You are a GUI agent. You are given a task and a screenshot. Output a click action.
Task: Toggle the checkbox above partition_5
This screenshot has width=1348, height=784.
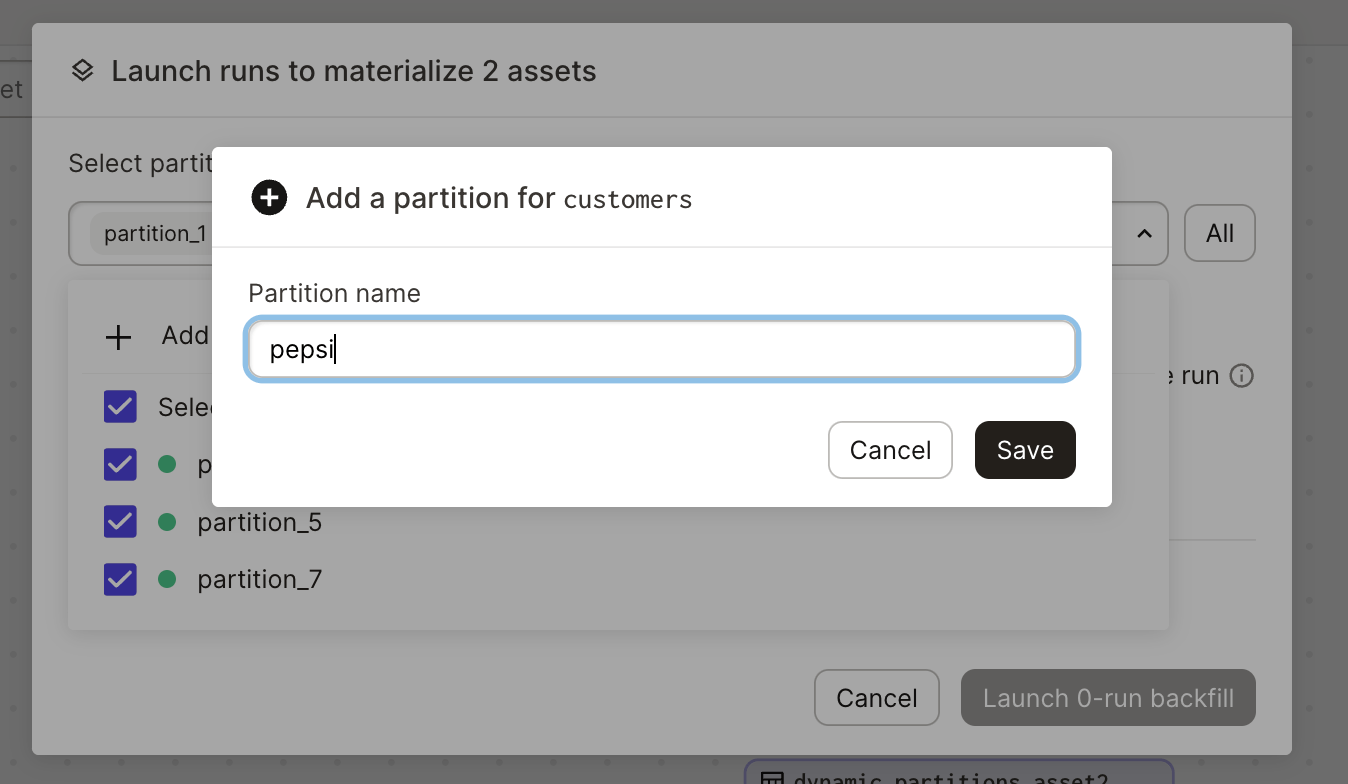[x=120, y=464]
